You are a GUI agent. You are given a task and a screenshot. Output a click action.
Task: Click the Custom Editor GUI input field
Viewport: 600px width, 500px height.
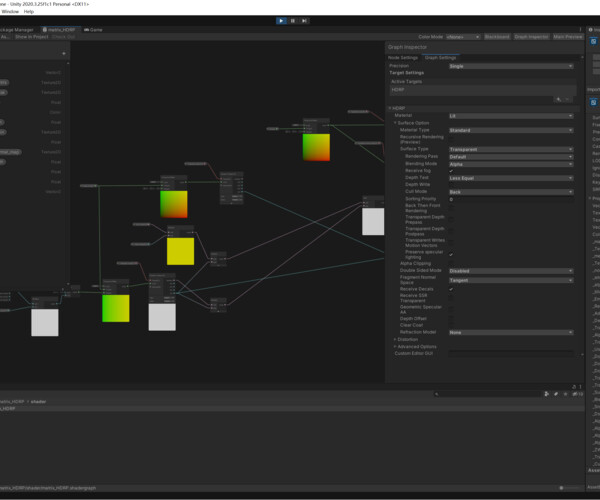point(511,353)
